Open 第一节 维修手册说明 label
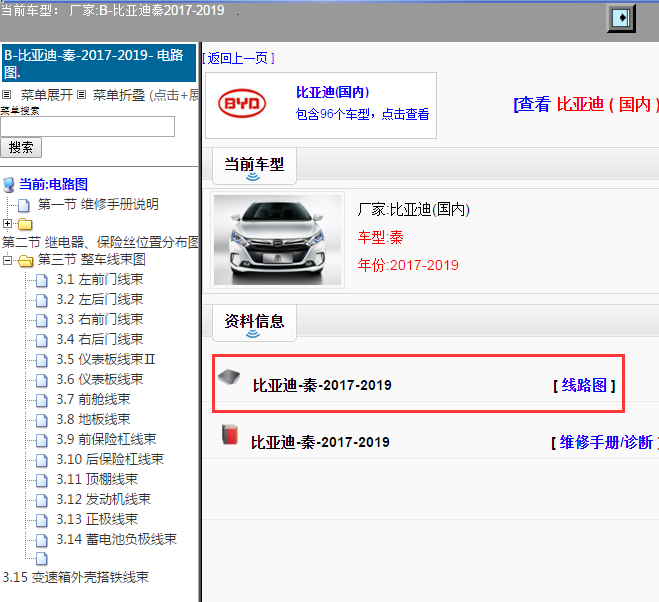The image size is (659, 602). click(98, 204)
